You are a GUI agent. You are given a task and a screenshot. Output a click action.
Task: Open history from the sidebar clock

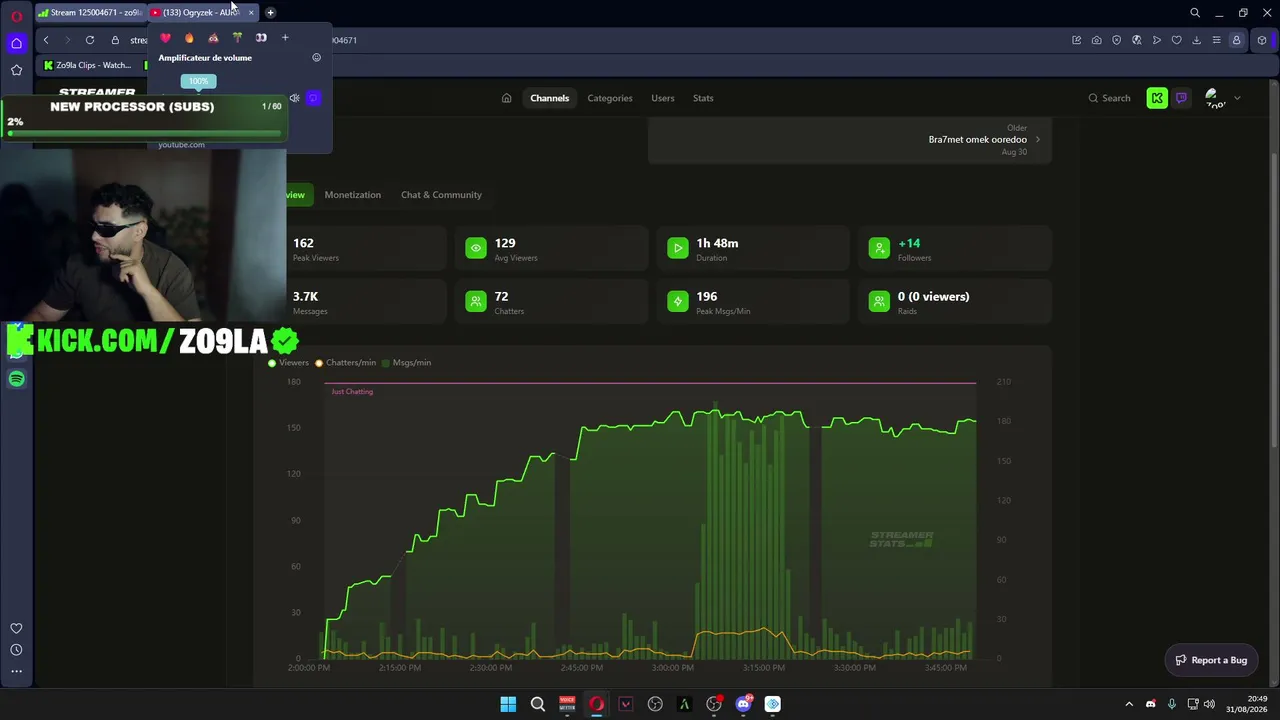pos(16,650)
